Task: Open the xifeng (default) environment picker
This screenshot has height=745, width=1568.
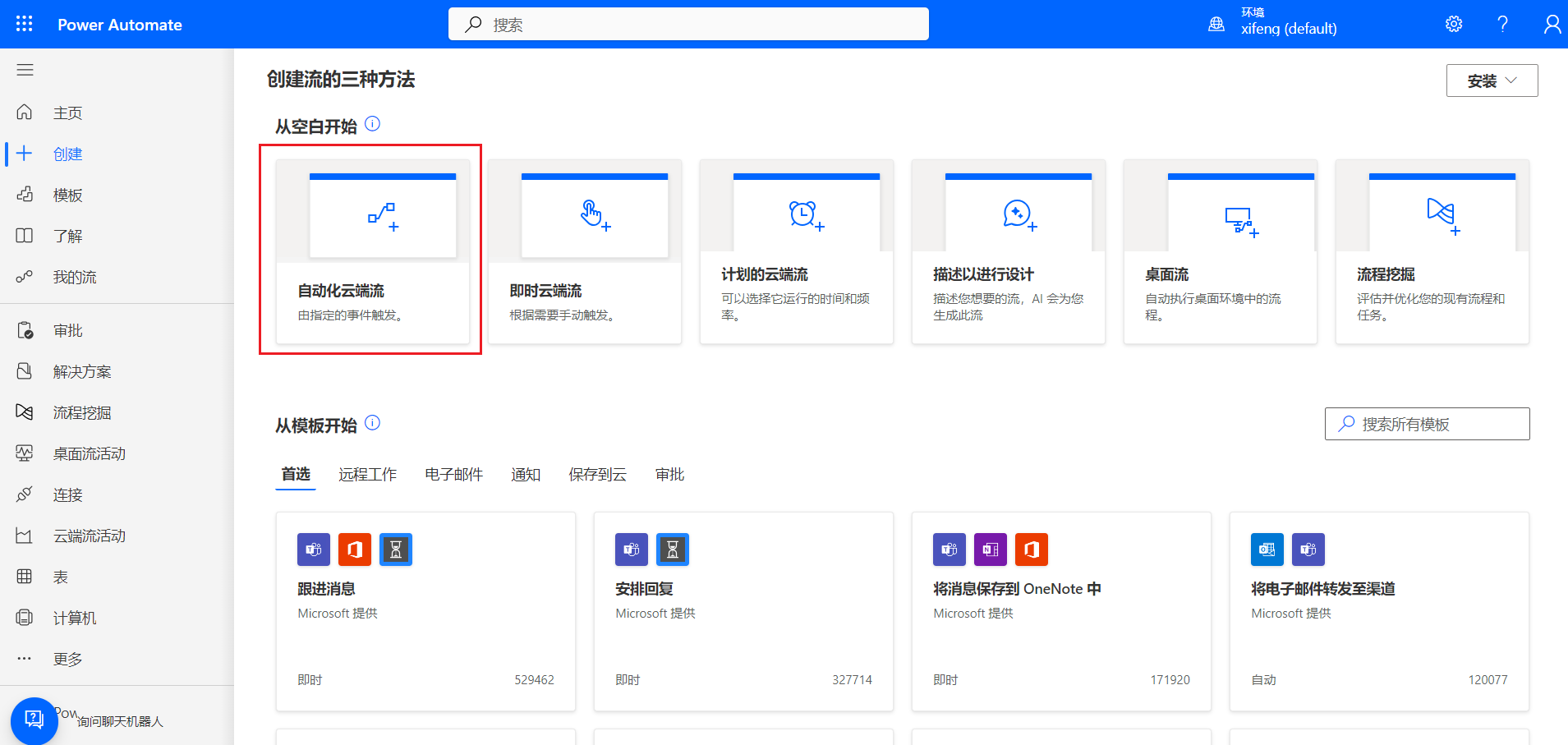Action: [1289, 29]
